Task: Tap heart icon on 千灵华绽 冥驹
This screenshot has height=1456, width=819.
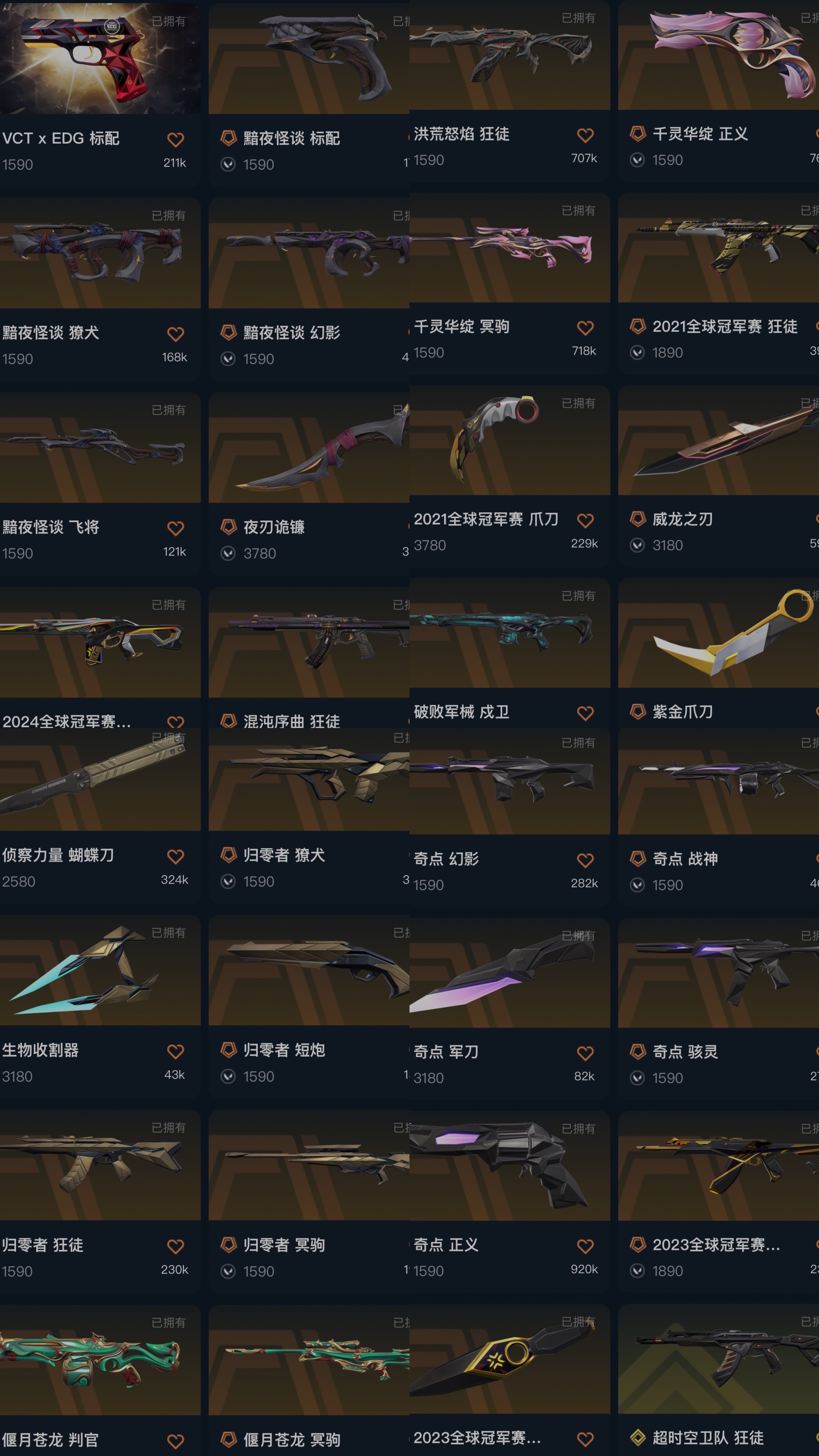Action: click(x=585, y=328)
